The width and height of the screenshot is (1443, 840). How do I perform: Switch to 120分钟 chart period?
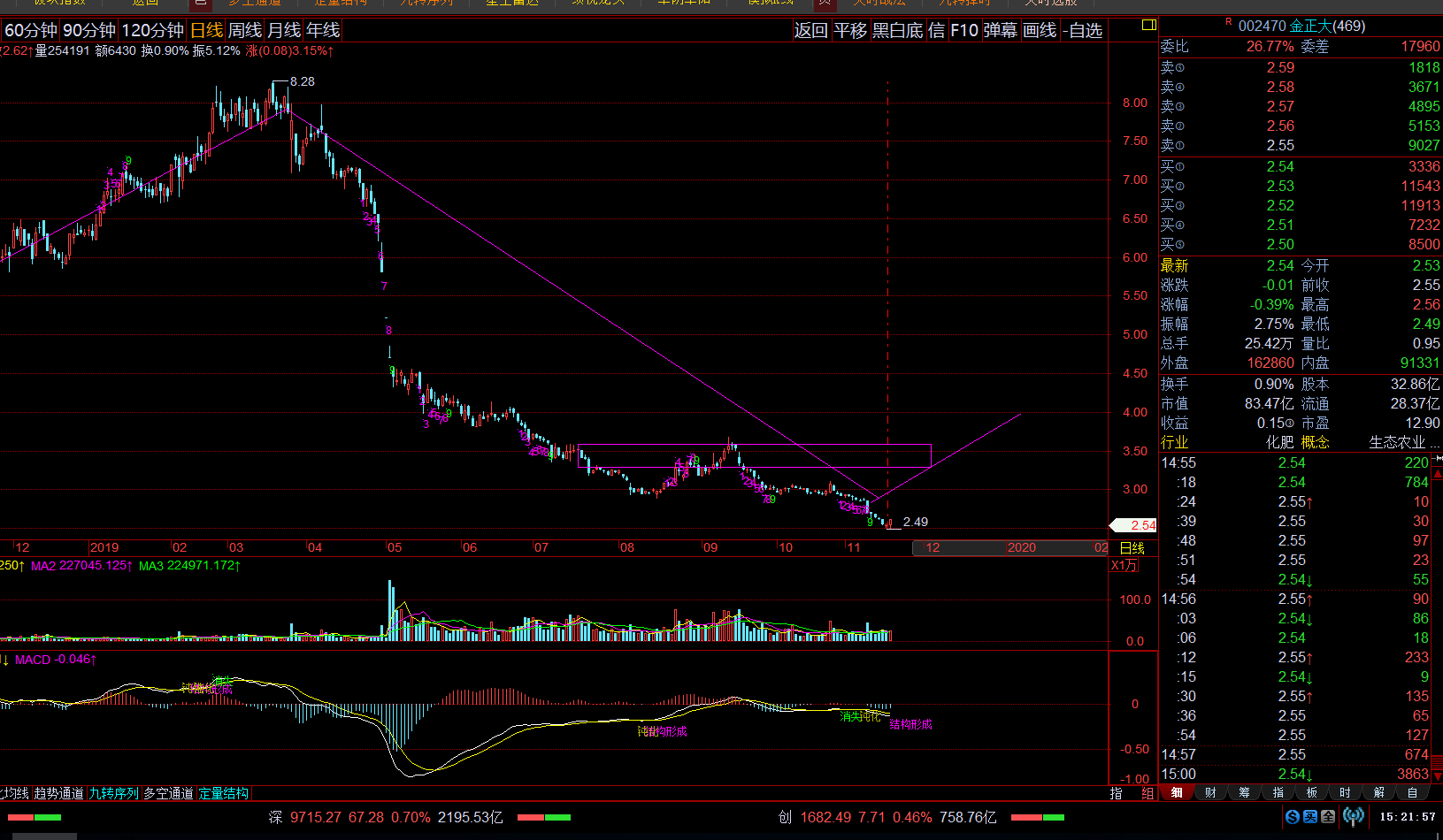click(153, 30)
